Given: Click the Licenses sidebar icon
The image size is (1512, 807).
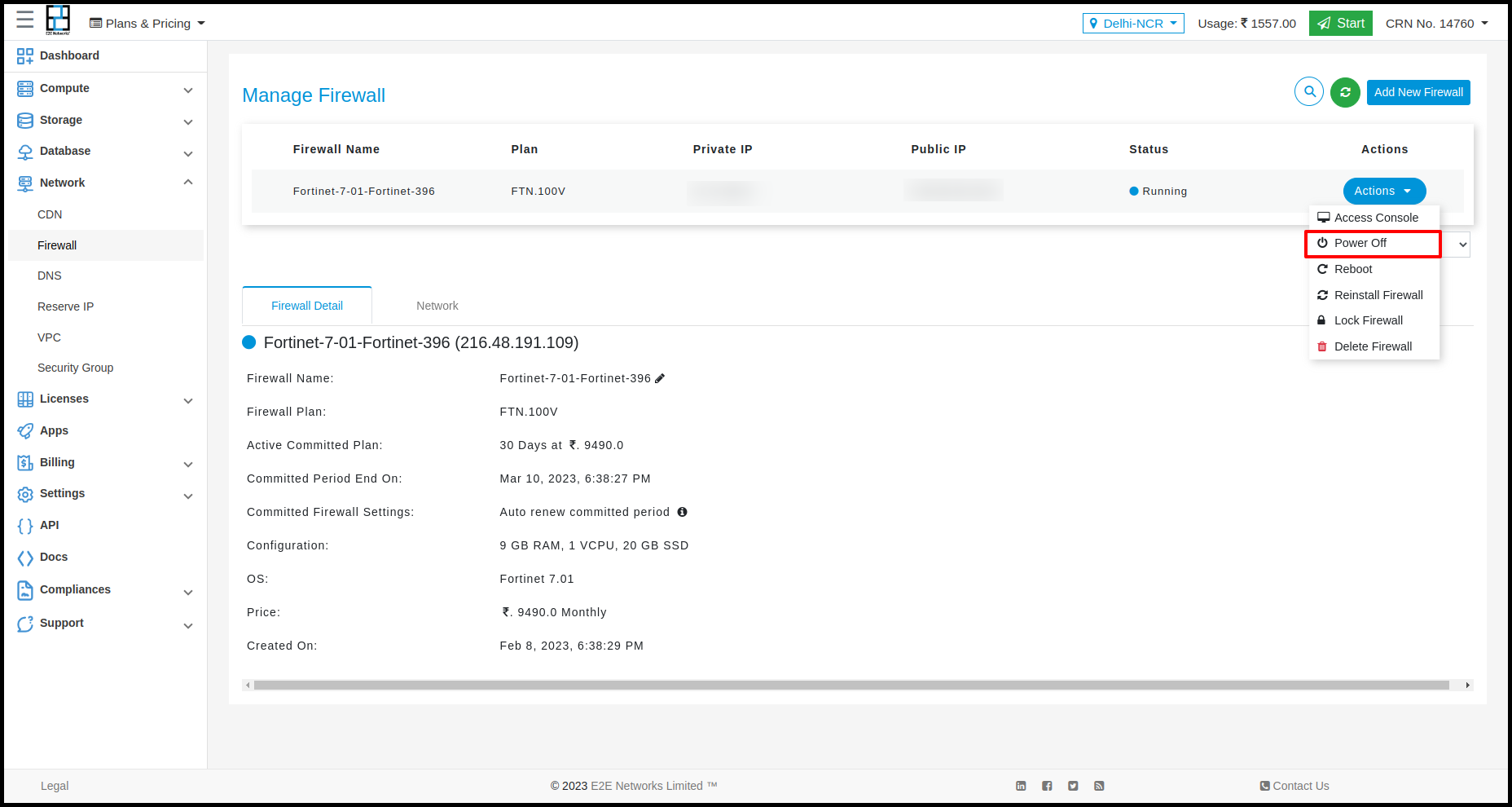Looking at the screenshot, I should point(25,399).
